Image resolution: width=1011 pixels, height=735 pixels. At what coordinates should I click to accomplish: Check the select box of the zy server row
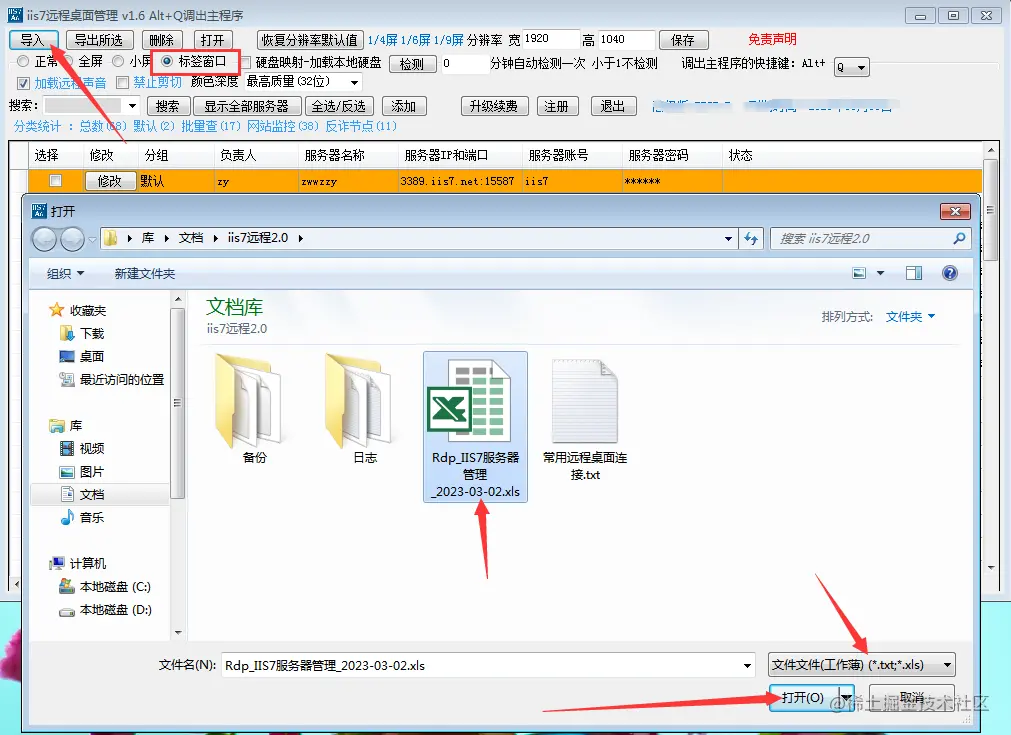click(55, 181)
